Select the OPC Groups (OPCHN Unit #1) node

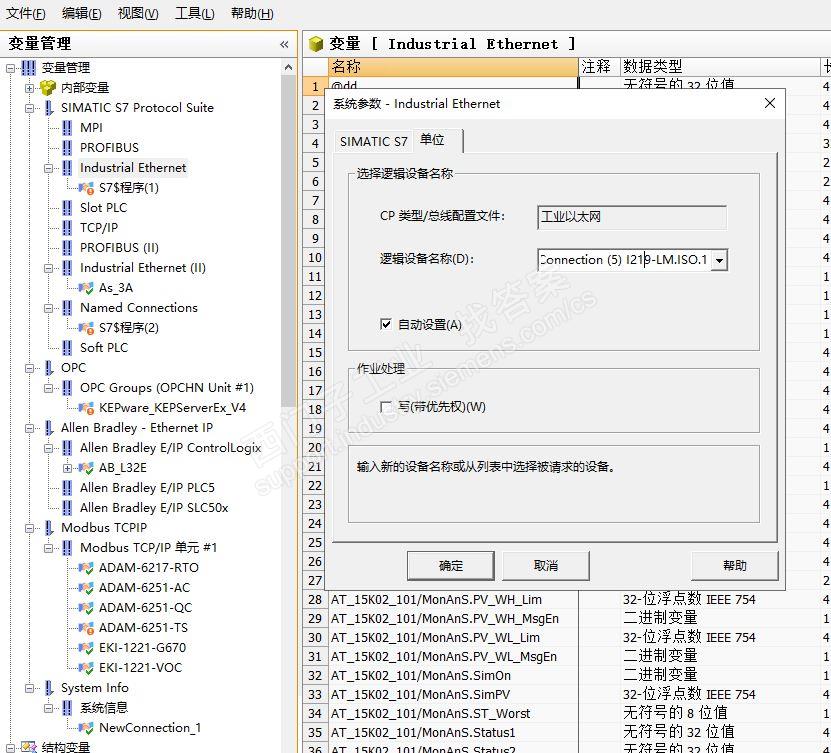pyautogui.click(x=167, y=388)
